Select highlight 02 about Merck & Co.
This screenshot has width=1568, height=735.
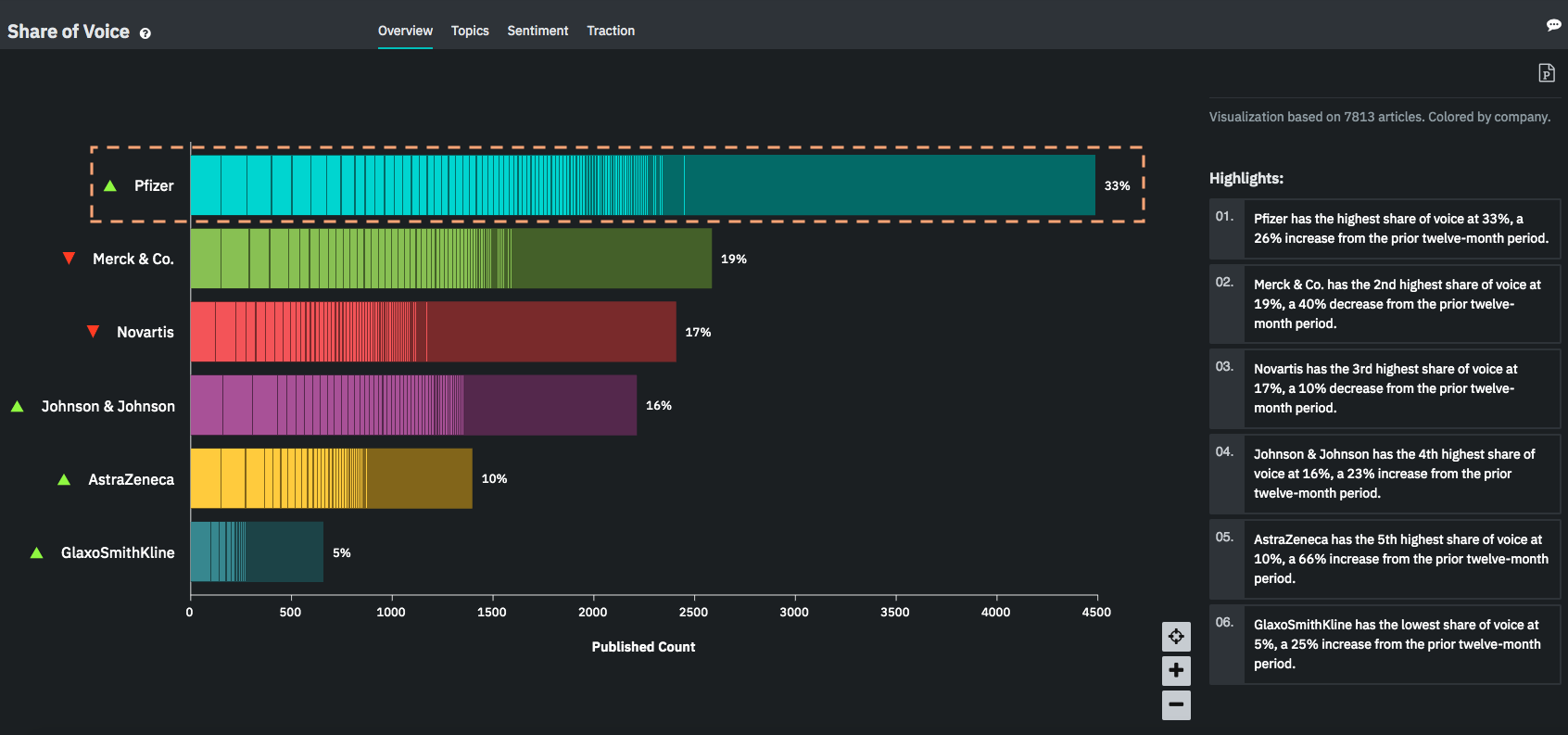[1385, 304]
